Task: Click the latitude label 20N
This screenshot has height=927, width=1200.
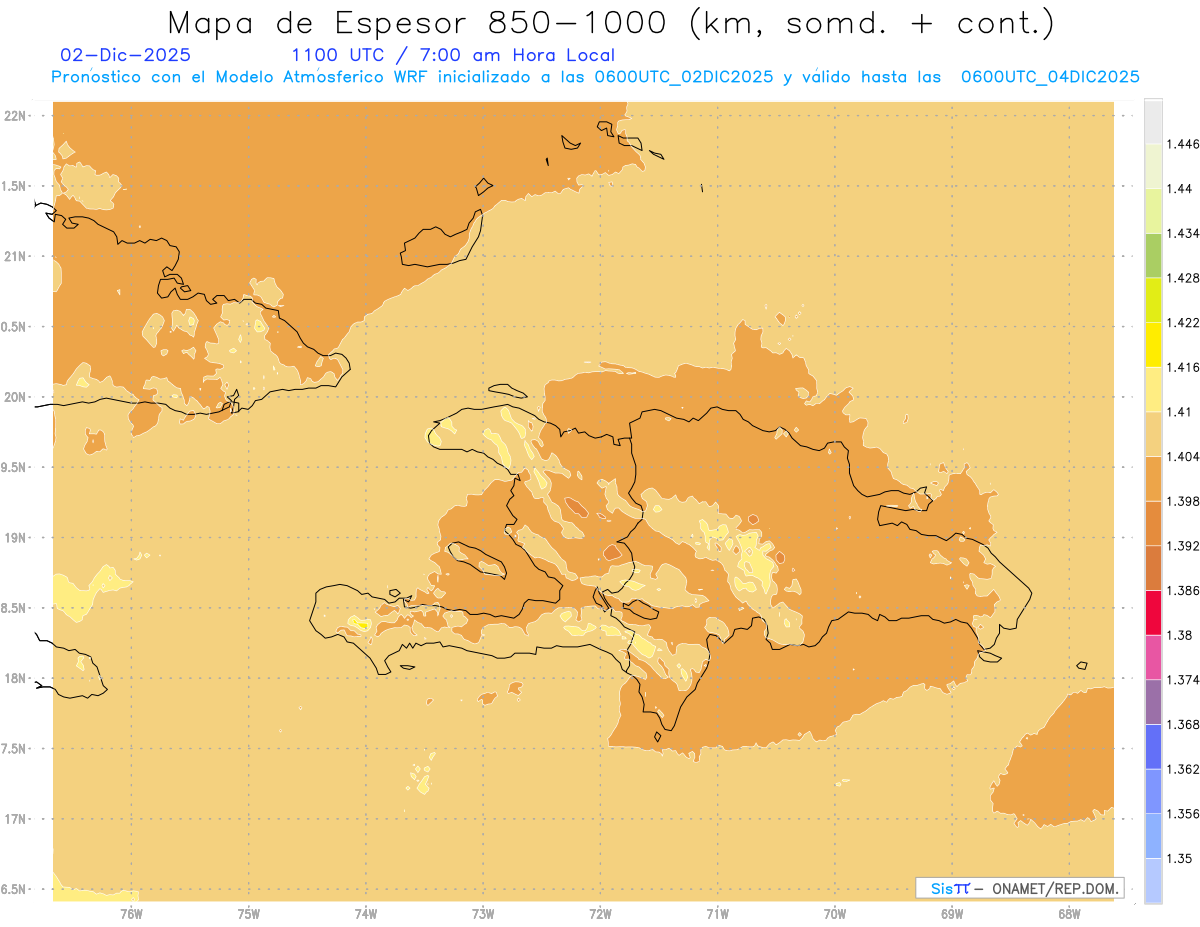Action: coord(15,397)
